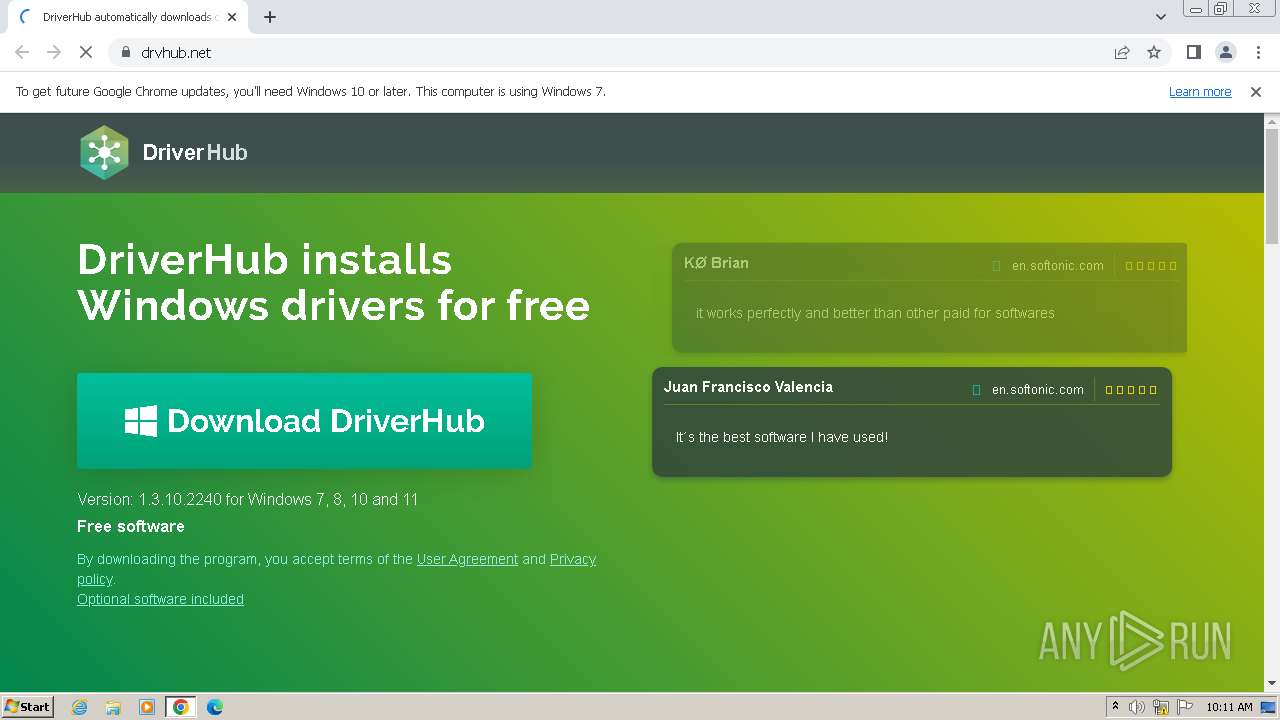Click the headline "DriverHub installs Windows drivers for free"
Screen dimensions: 1280x720
[333, 282]
